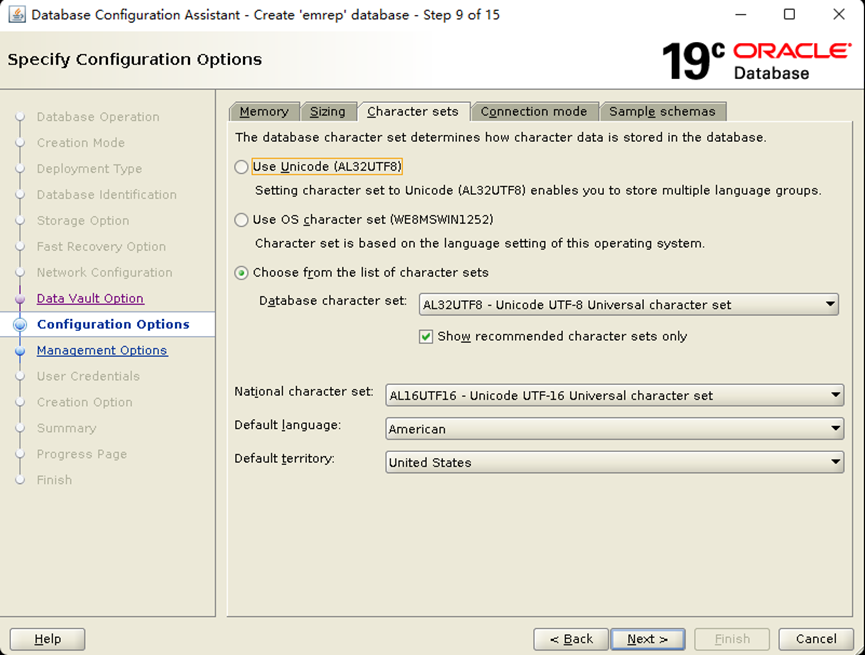Image resolution: width=865 pixels, height=655 pixels.
Task: Click the Finish step in sidebar
Action: (x=55, y=480)
